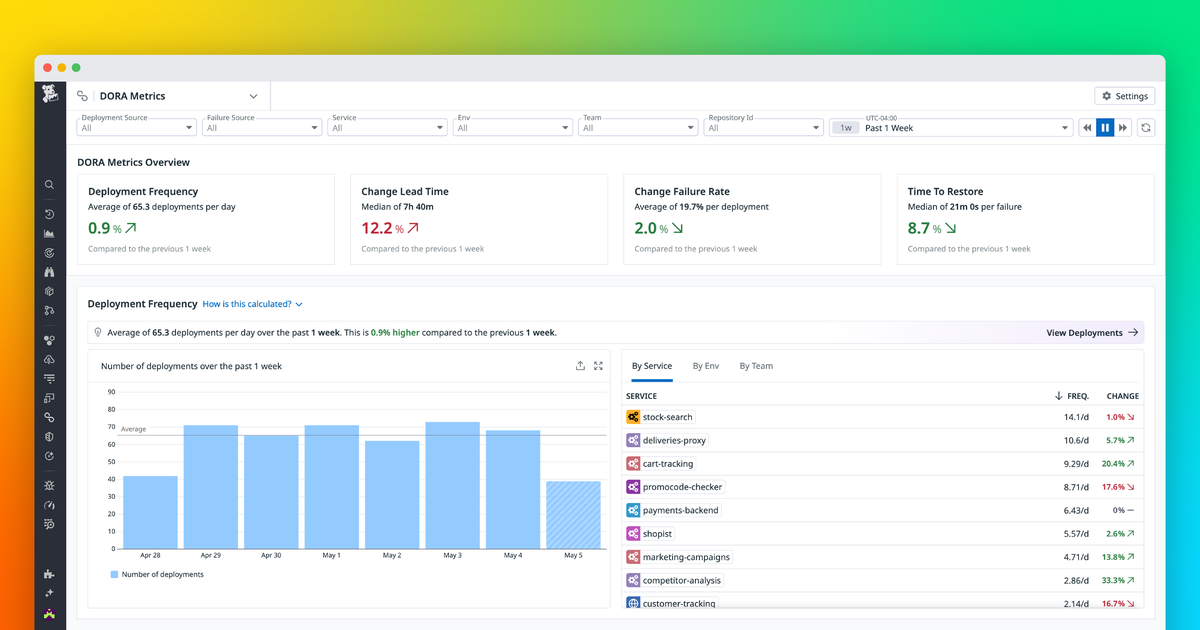Sort table by FREQ. column header

tap(1072, 396)
